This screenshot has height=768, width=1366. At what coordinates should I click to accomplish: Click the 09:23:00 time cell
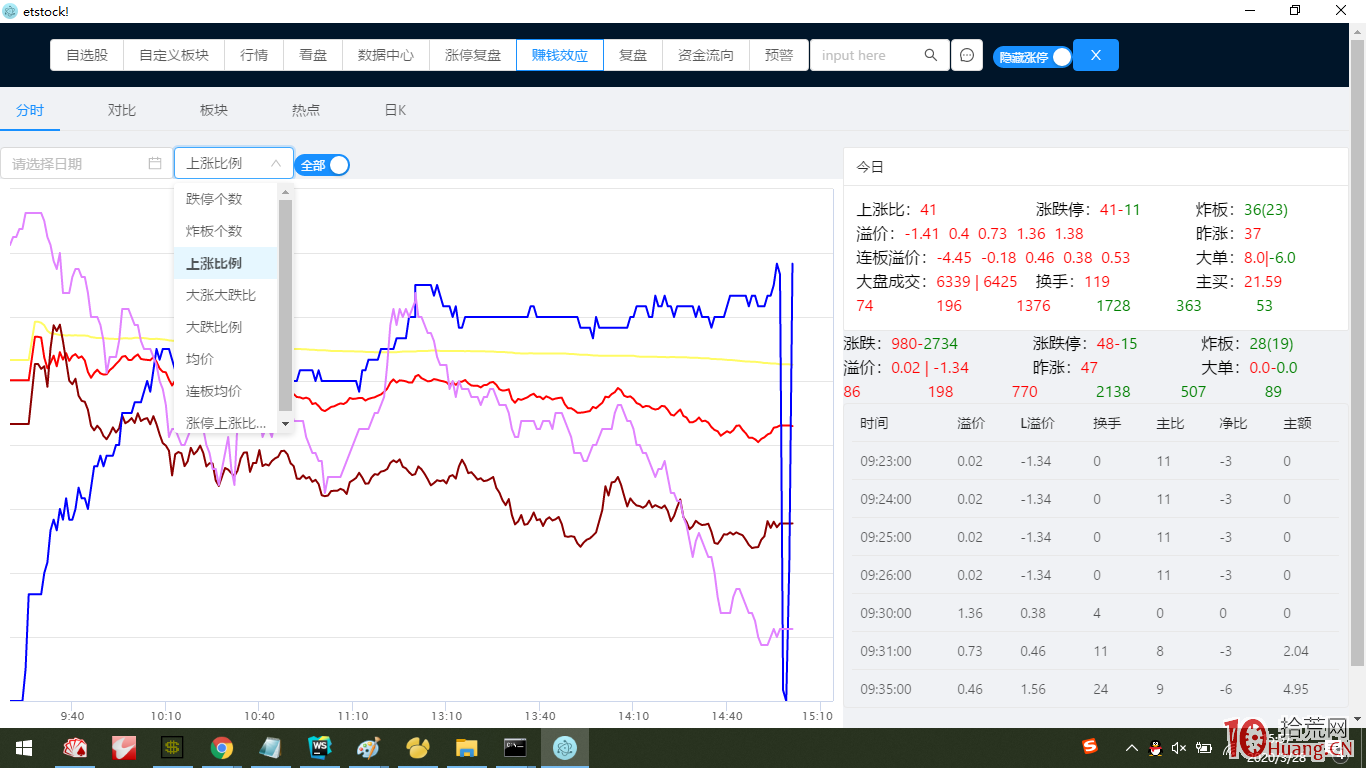[x=886, y=461]
